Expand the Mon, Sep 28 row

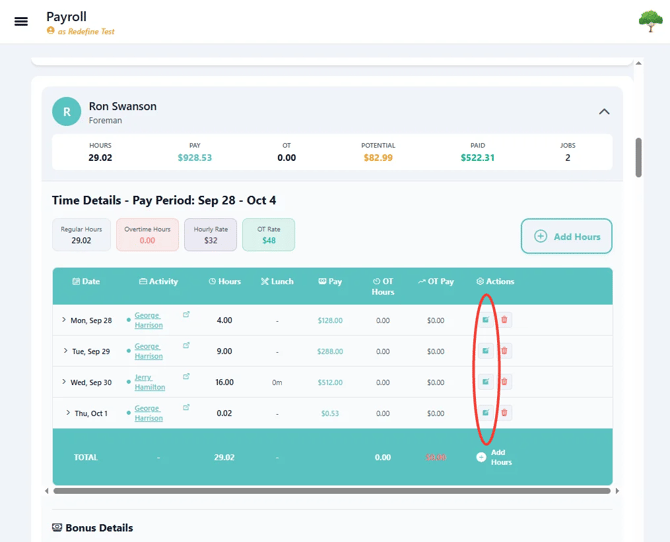click(x=64, y=320)
